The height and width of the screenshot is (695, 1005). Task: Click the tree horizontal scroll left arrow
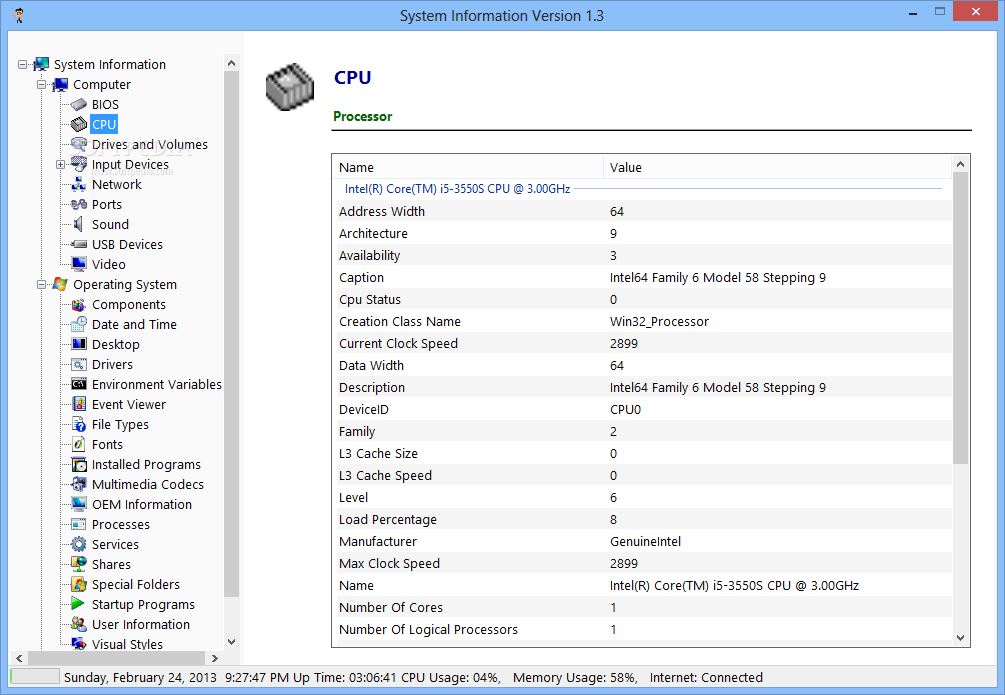pyautogui.click(x=19, y=658)
